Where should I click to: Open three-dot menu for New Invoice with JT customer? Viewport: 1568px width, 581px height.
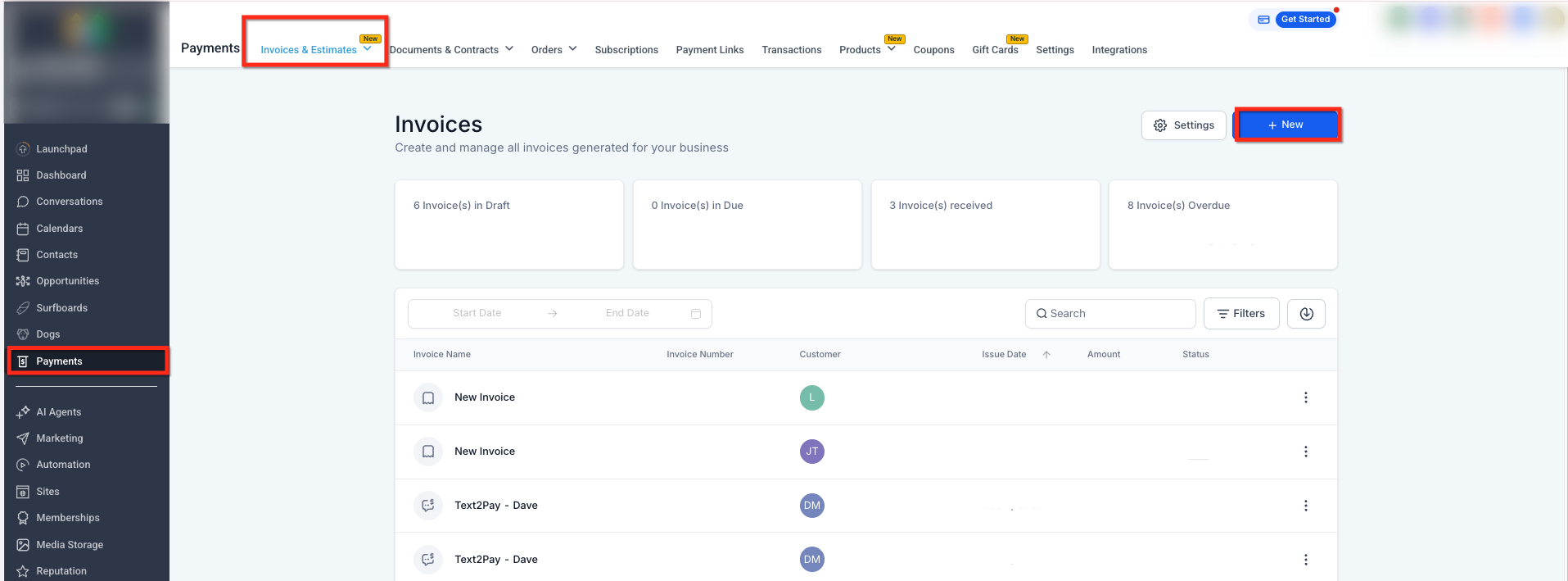tap(1305, 452)
